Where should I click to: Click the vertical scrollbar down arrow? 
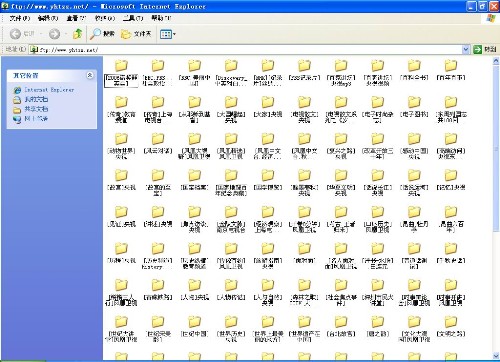pos(496,356)
